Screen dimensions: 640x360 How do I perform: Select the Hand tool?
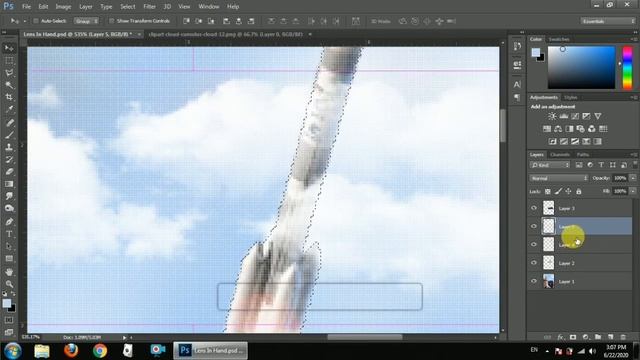pos(9,272)
